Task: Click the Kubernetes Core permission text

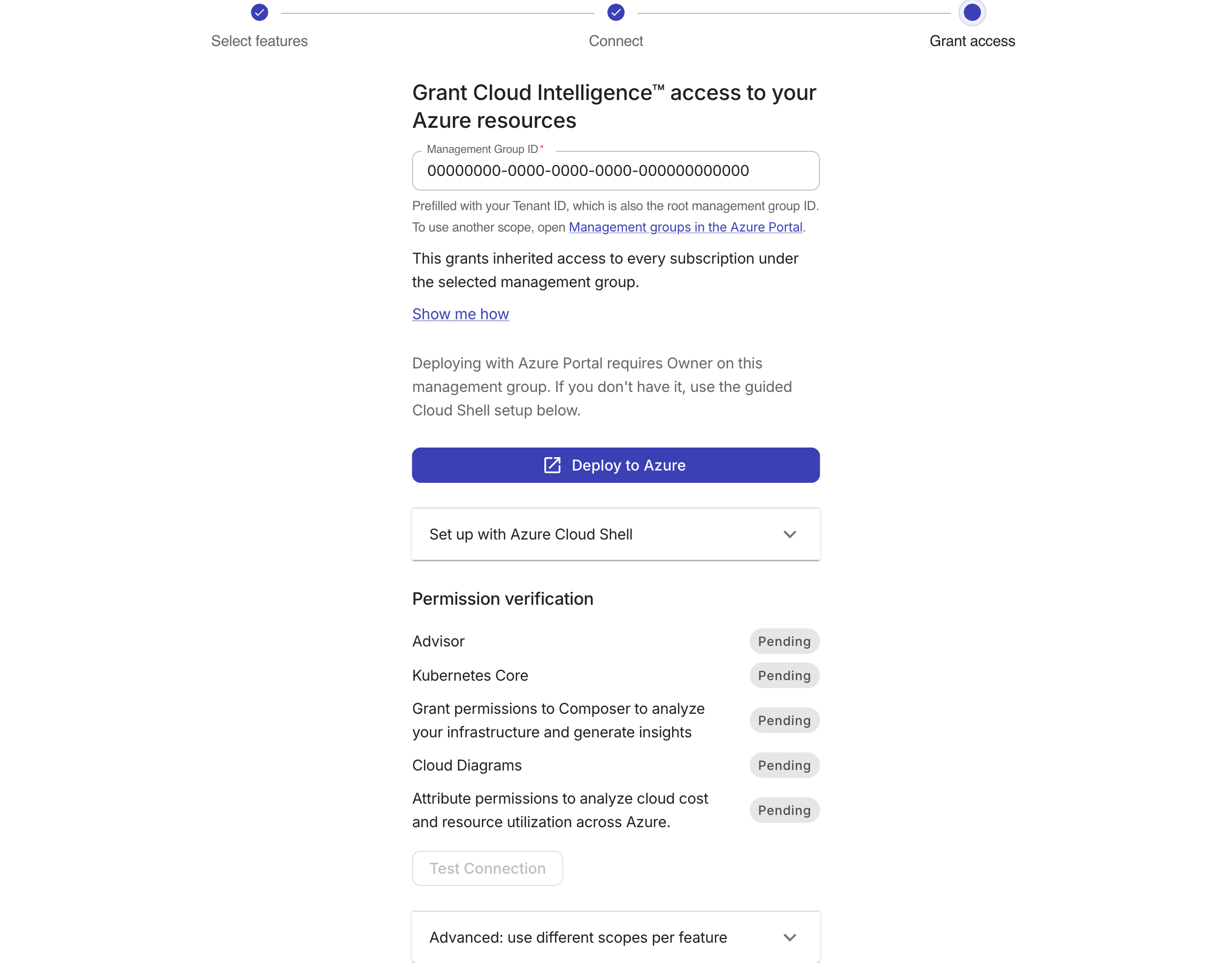Action: (x=470, y=676)
